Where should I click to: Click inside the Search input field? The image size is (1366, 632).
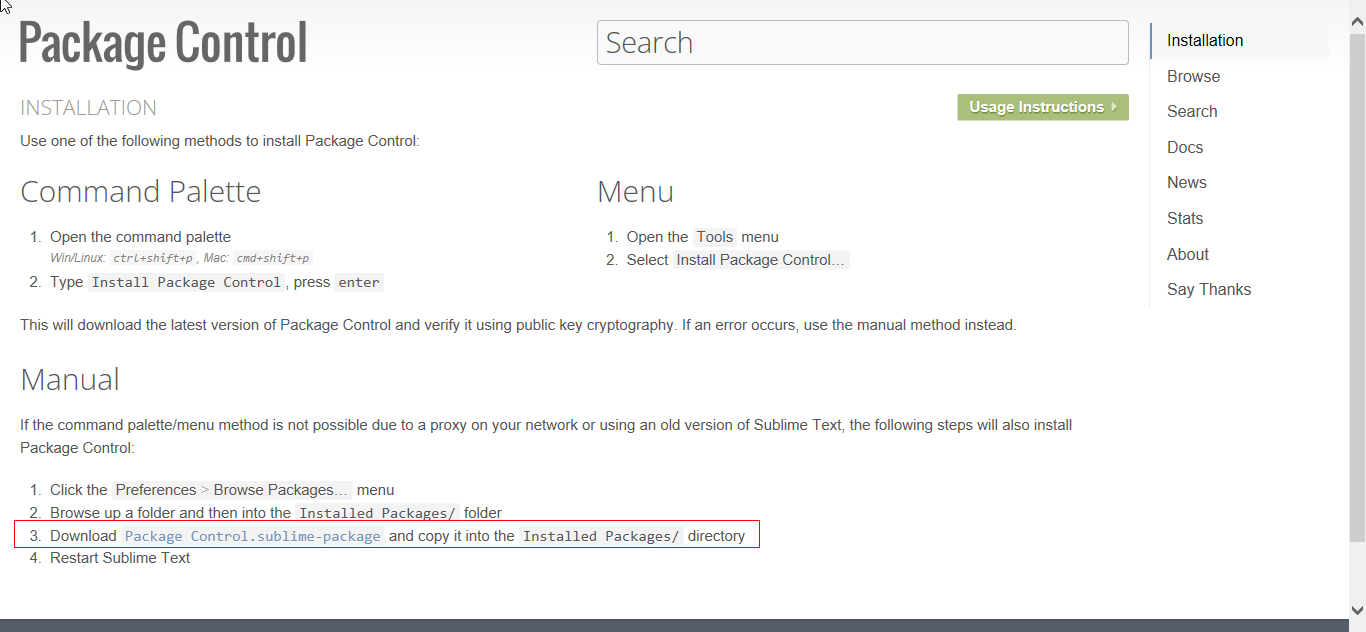pyautogui.click(x=862, y=42)
